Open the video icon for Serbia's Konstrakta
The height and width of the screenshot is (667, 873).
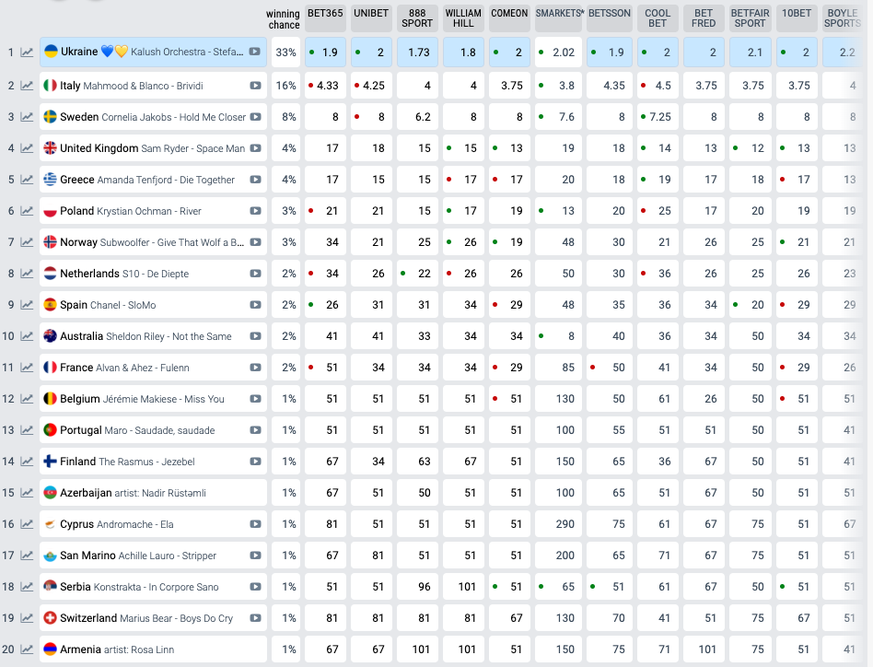pyautogui.click(x=256, y=587)
